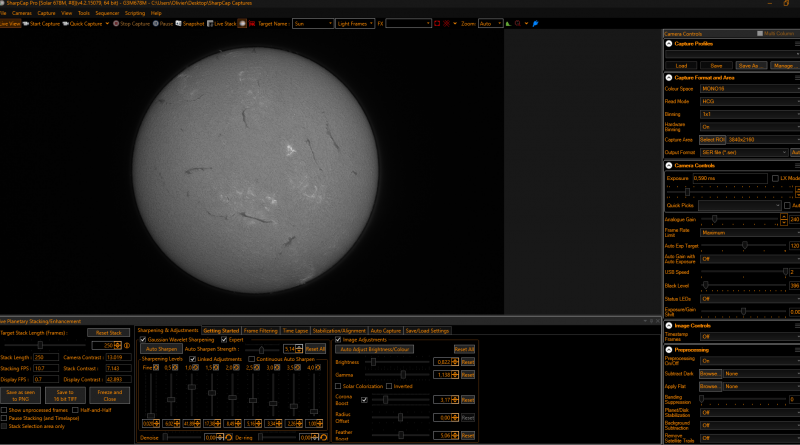Viewport: 800px width, 445px height.
Task: Click the info icon beside the stack length value
Action: point(127,345)
